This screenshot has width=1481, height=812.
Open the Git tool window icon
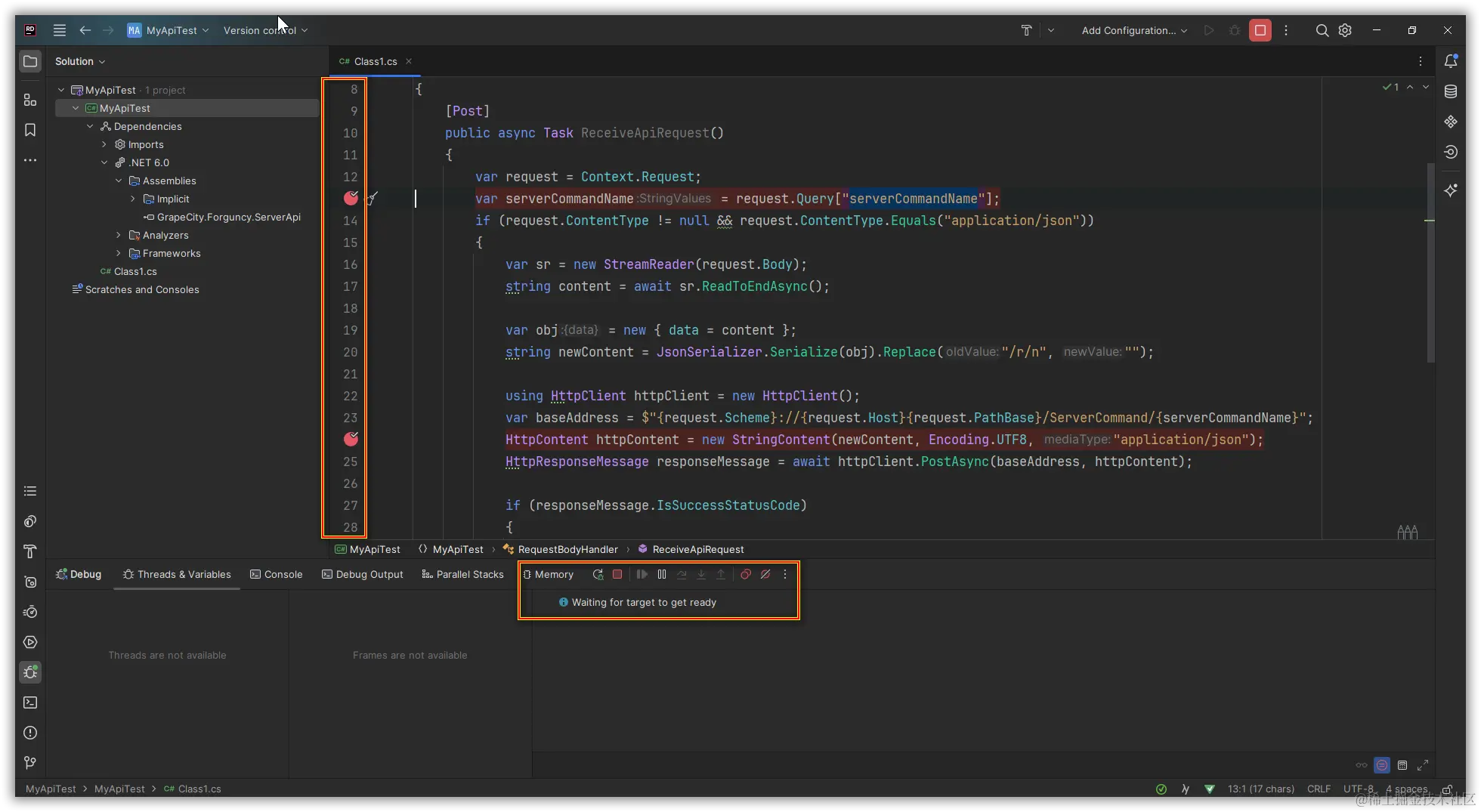click(x=30, y=763)
